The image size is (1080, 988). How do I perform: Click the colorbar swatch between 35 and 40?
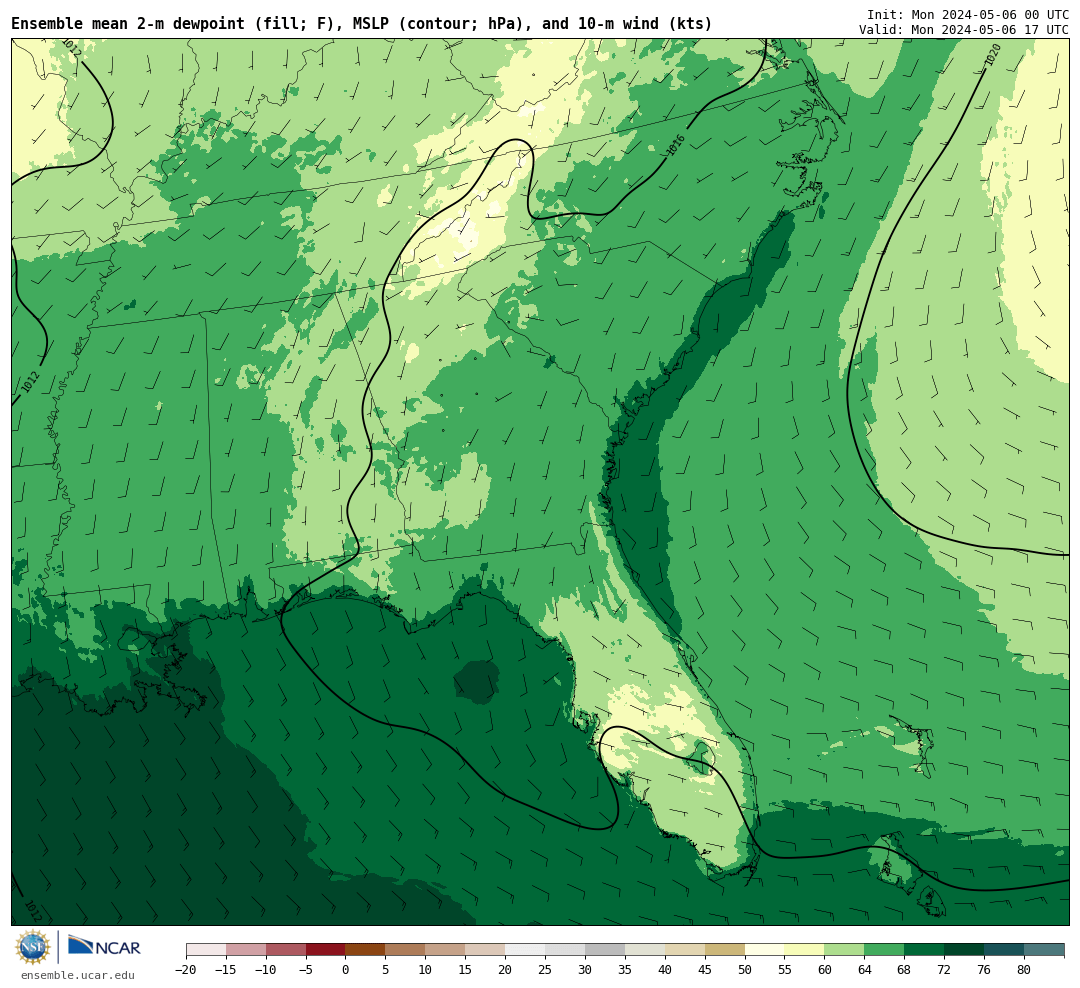(645, 950)
